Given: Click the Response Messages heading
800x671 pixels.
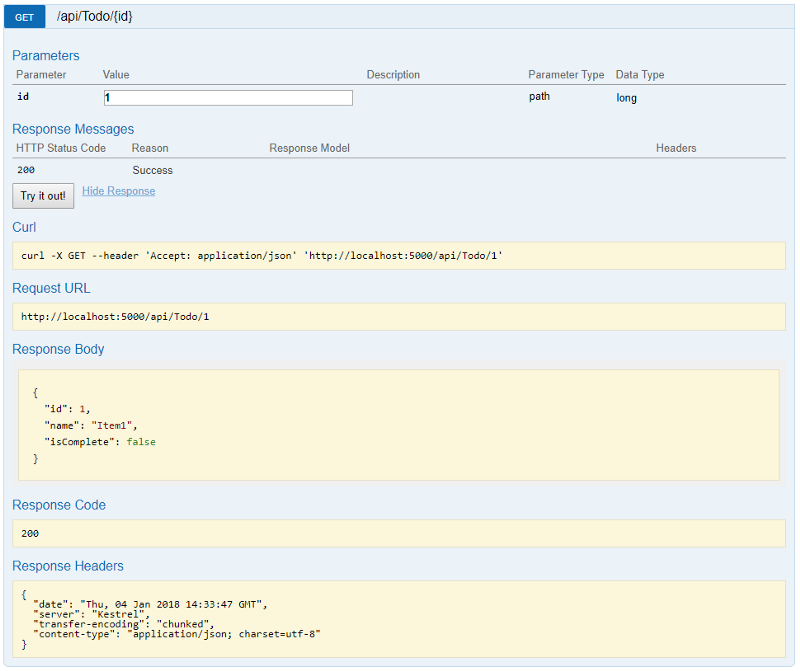Looking at the screenshot, I should click(x=72, y=129).
